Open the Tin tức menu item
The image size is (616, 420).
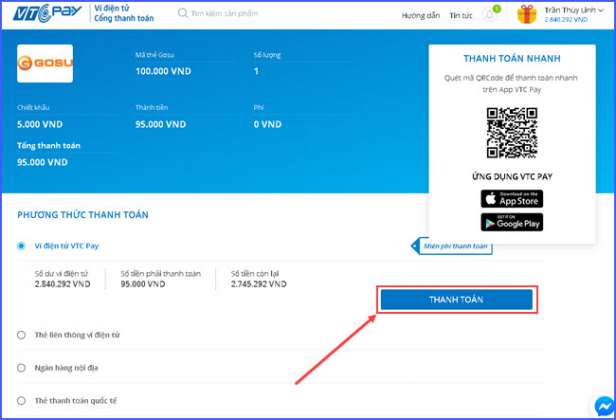pos(461,16)
